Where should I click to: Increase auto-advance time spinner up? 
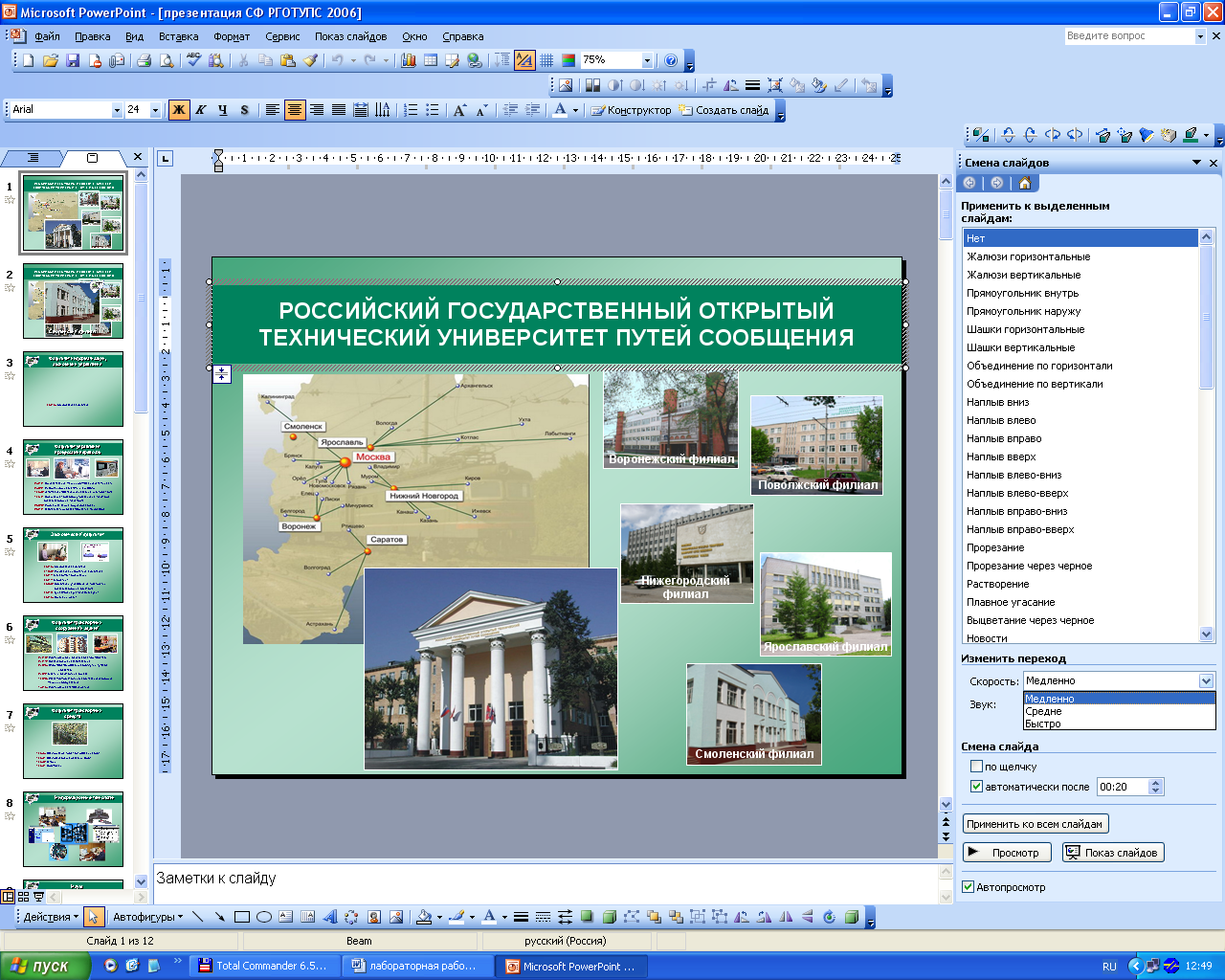coord(1156,783)
